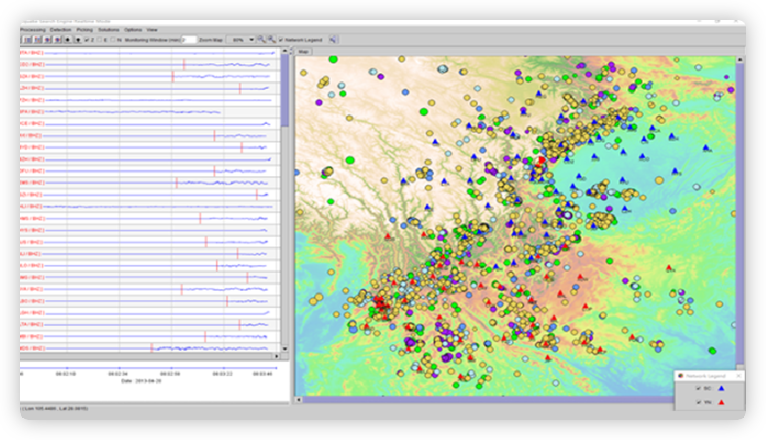Toggle the Z component checkbox
The width and height of the screenshot is (766, 440).
point(87,40)
